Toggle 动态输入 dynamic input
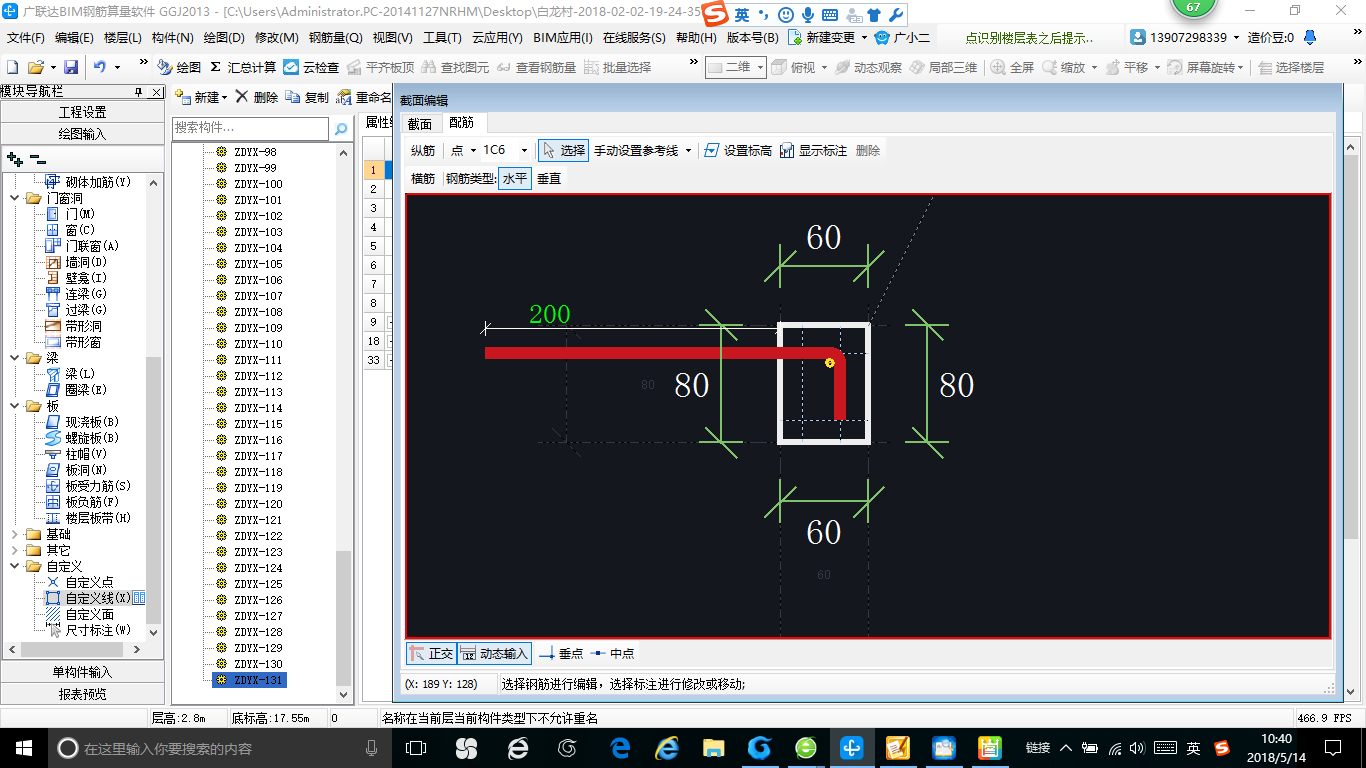The height and width of the screenshot is (768, 1366). pyautogui.click(x=494, y=653)
